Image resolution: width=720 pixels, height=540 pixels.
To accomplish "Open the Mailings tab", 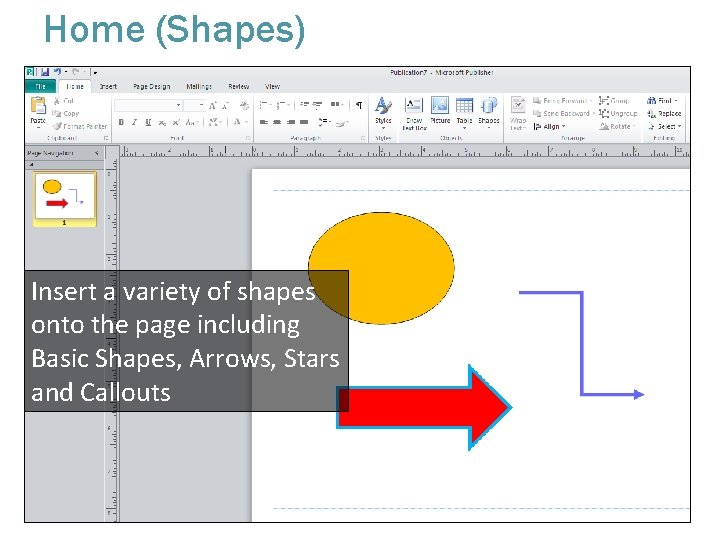I will click(199, 86).
